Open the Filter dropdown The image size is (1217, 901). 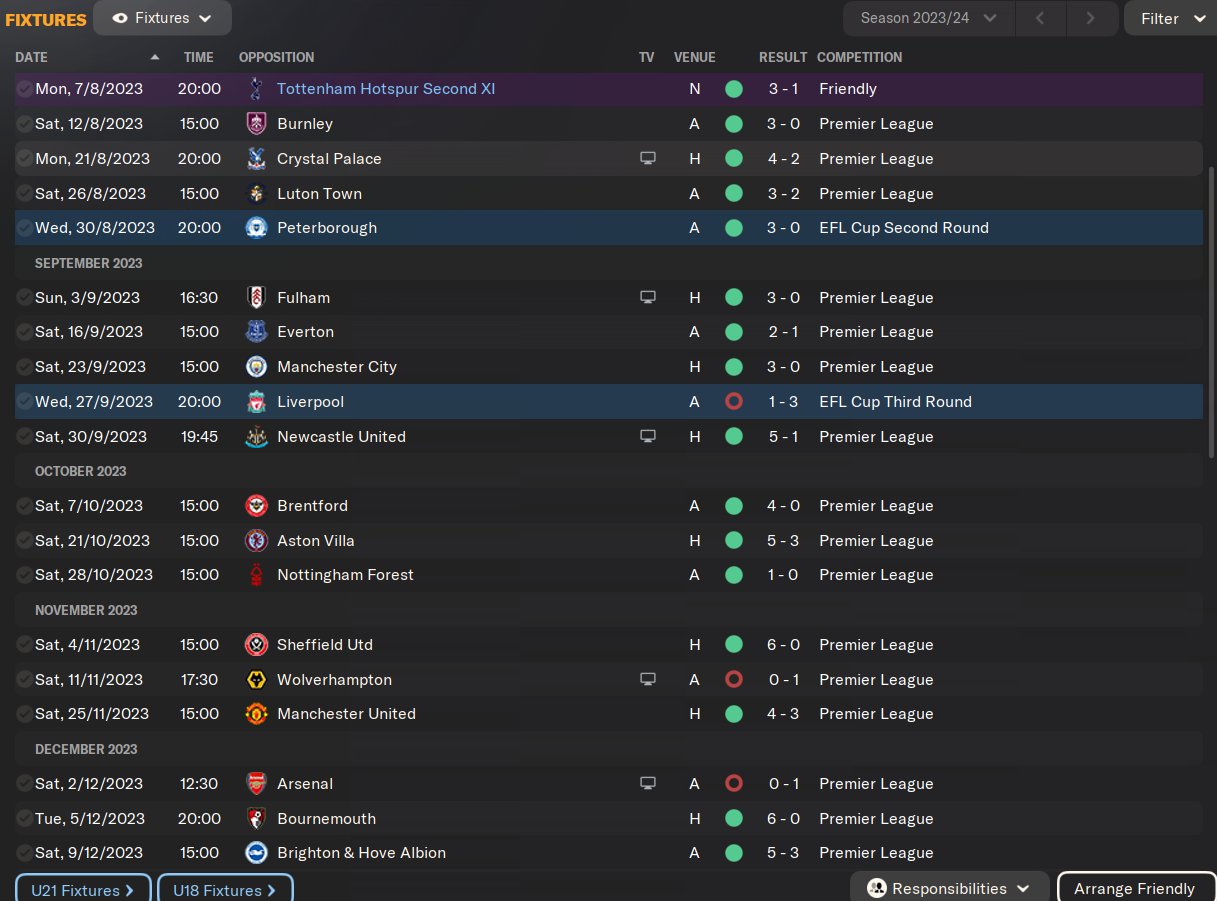tap(1170, 18)
